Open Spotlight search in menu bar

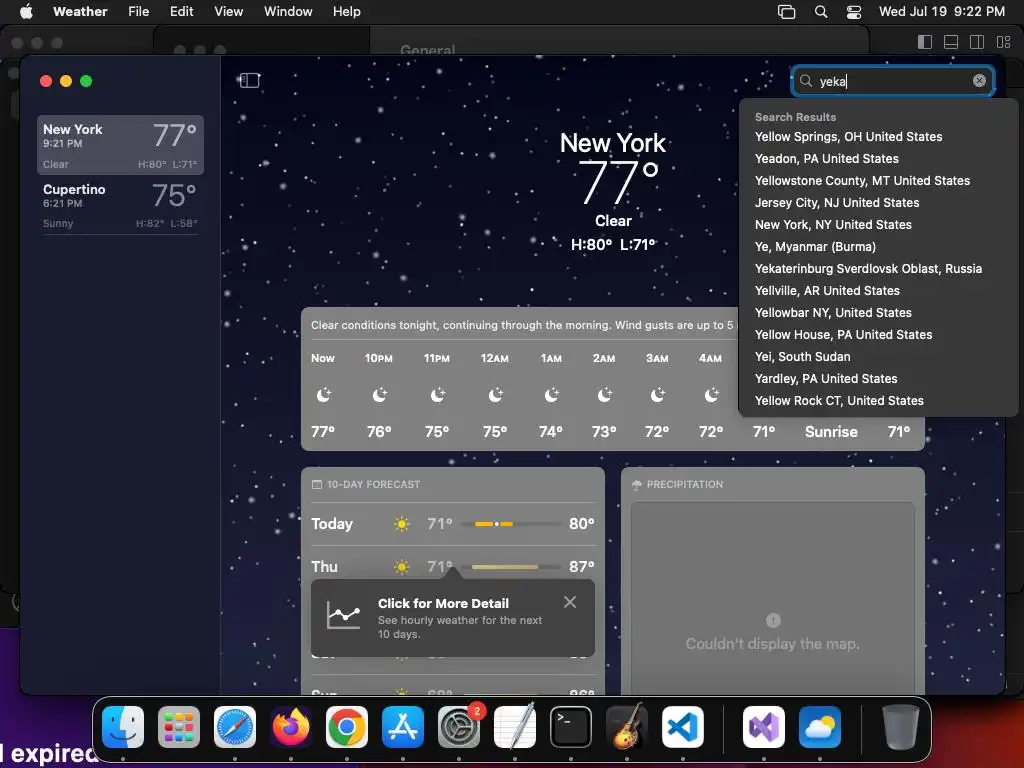(x=821, y=11)
